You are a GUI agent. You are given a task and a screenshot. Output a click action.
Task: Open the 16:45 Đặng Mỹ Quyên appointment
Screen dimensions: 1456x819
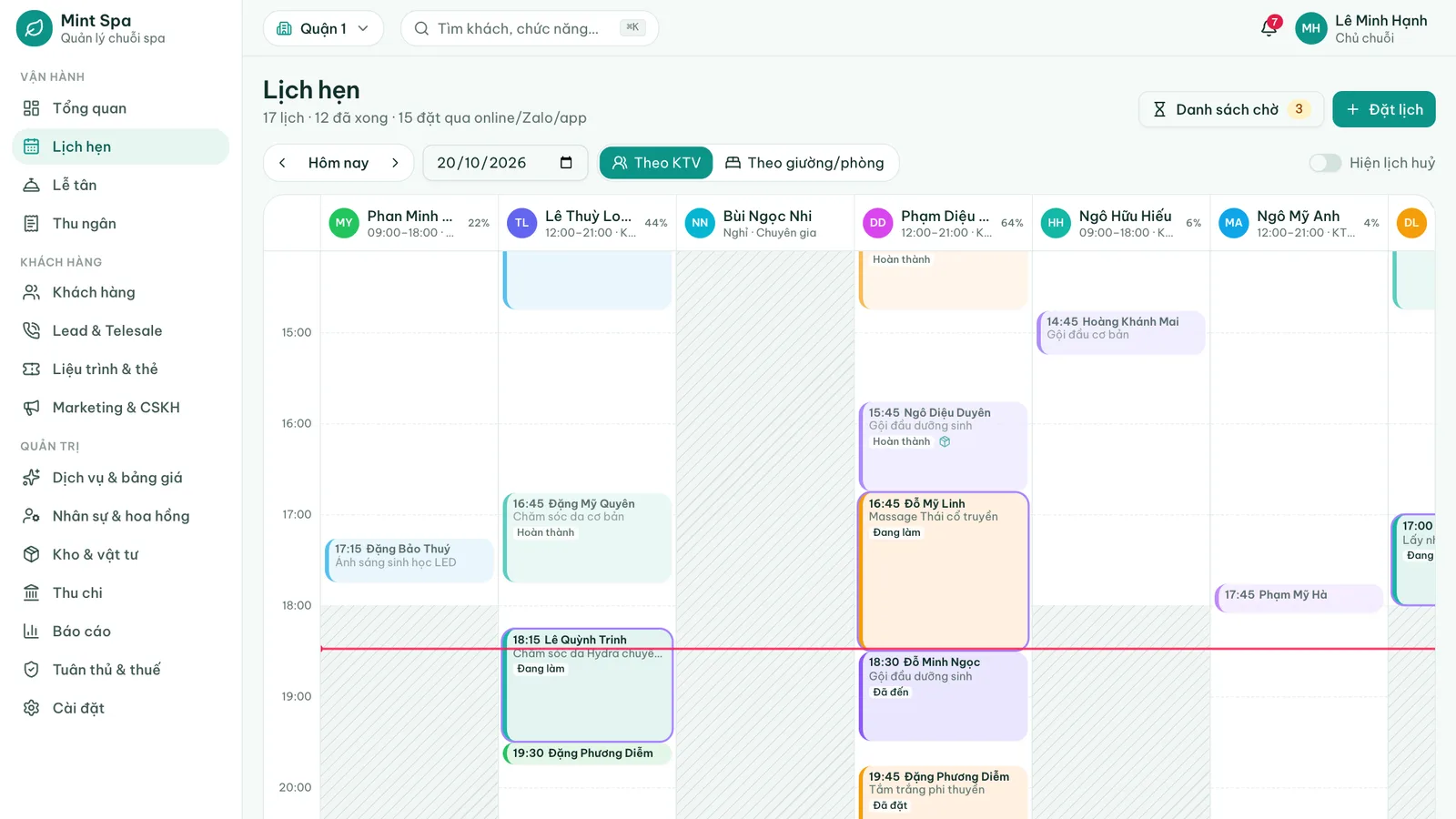coord(587,537)
